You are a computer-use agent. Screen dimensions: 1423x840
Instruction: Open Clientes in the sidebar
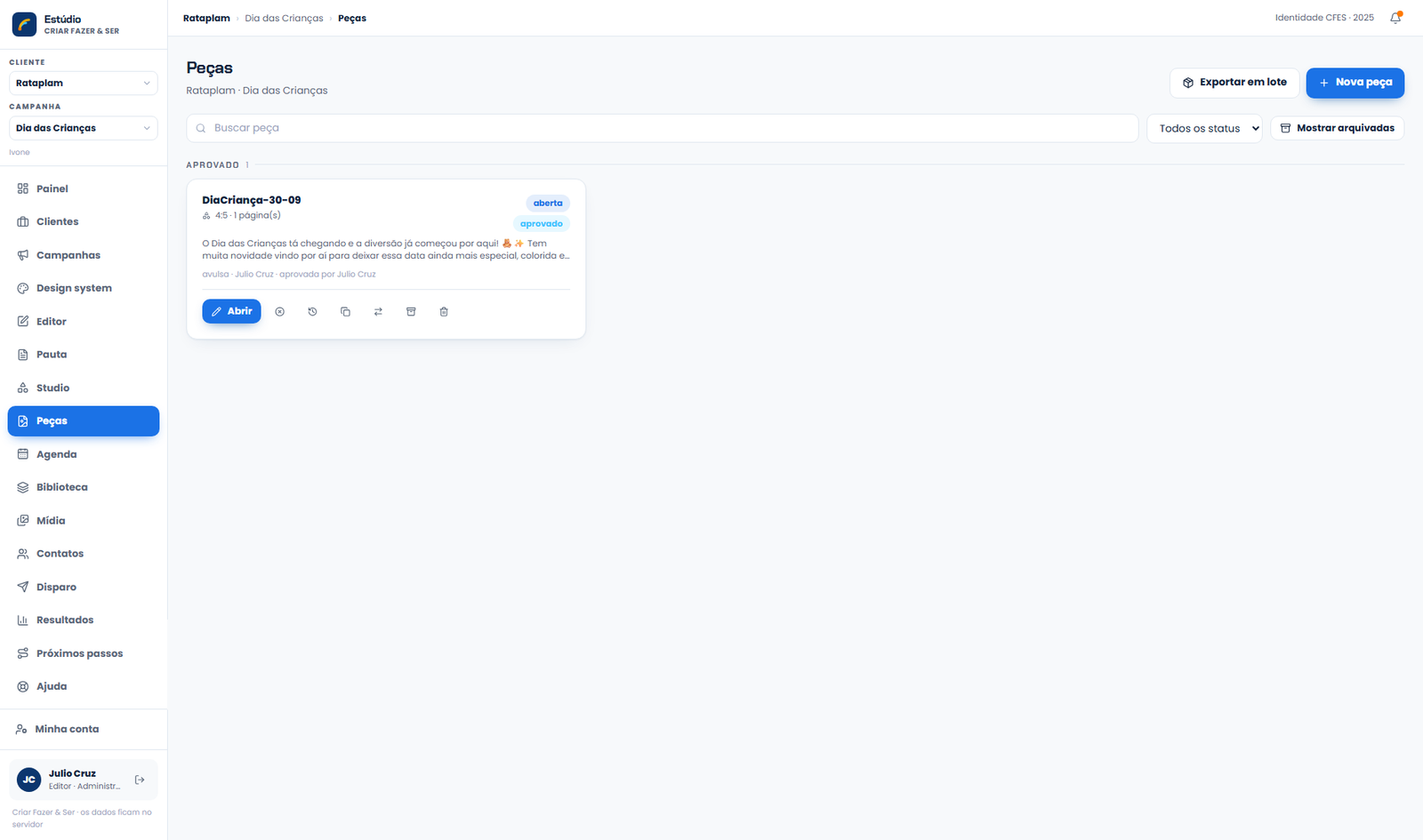click(x=84, y=221)
